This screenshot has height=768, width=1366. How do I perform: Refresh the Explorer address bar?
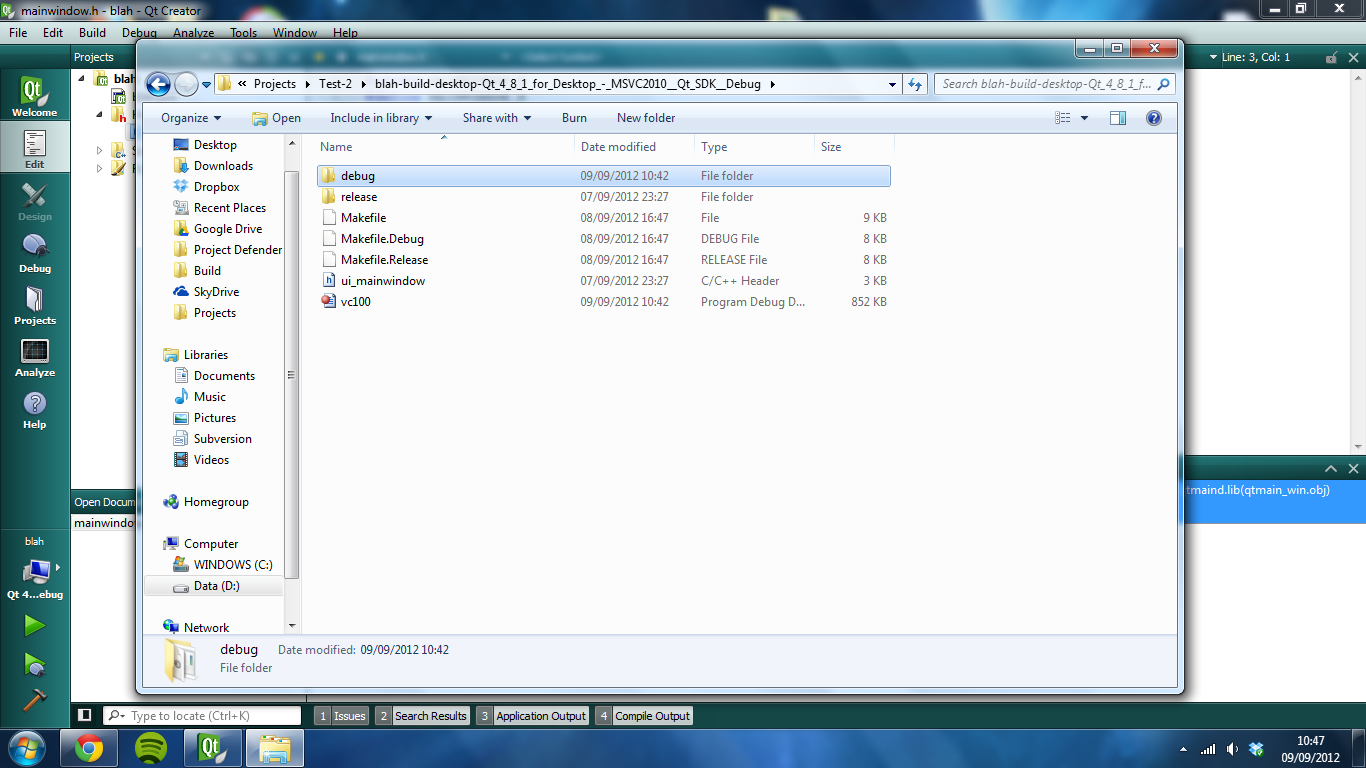(915, 84)
